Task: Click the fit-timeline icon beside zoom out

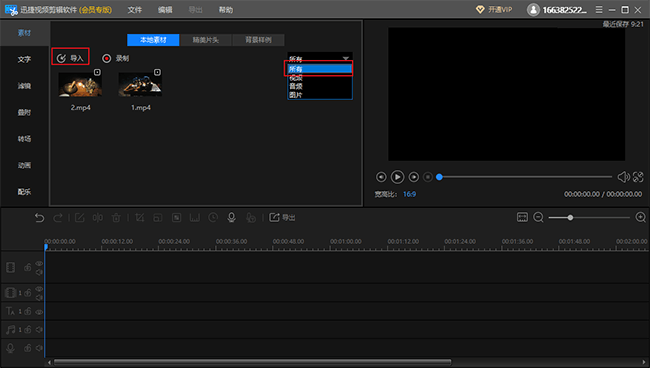Action: click(x=522, y=218)
